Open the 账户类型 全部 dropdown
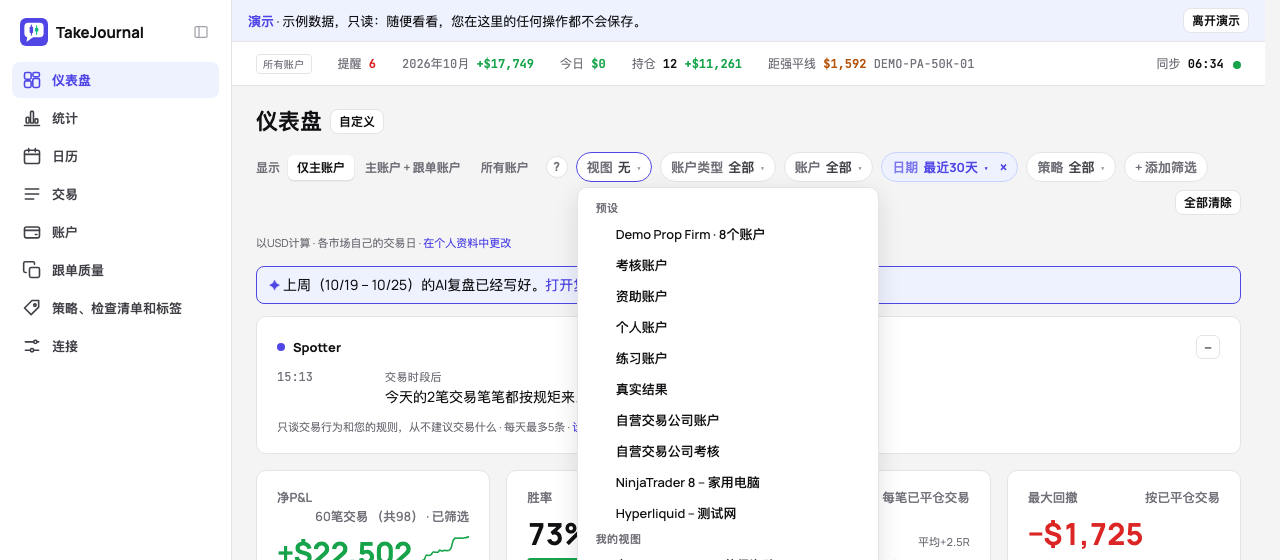The image size is (1280, 560). pyautogui.click(x=718, y=168)
